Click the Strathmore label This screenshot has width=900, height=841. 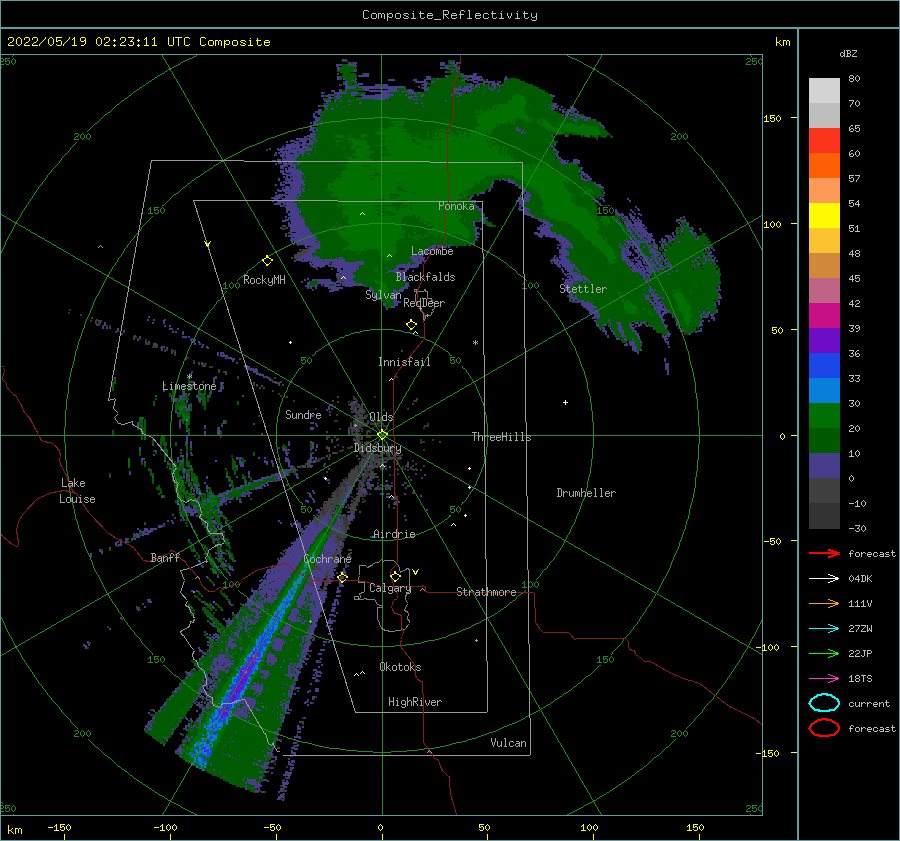click(x=486, y=592)
